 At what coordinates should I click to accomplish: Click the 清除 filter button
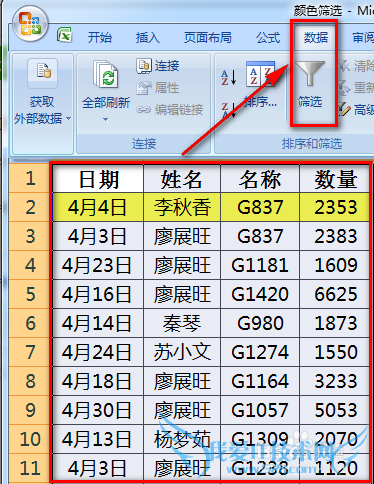coord(356,66)
